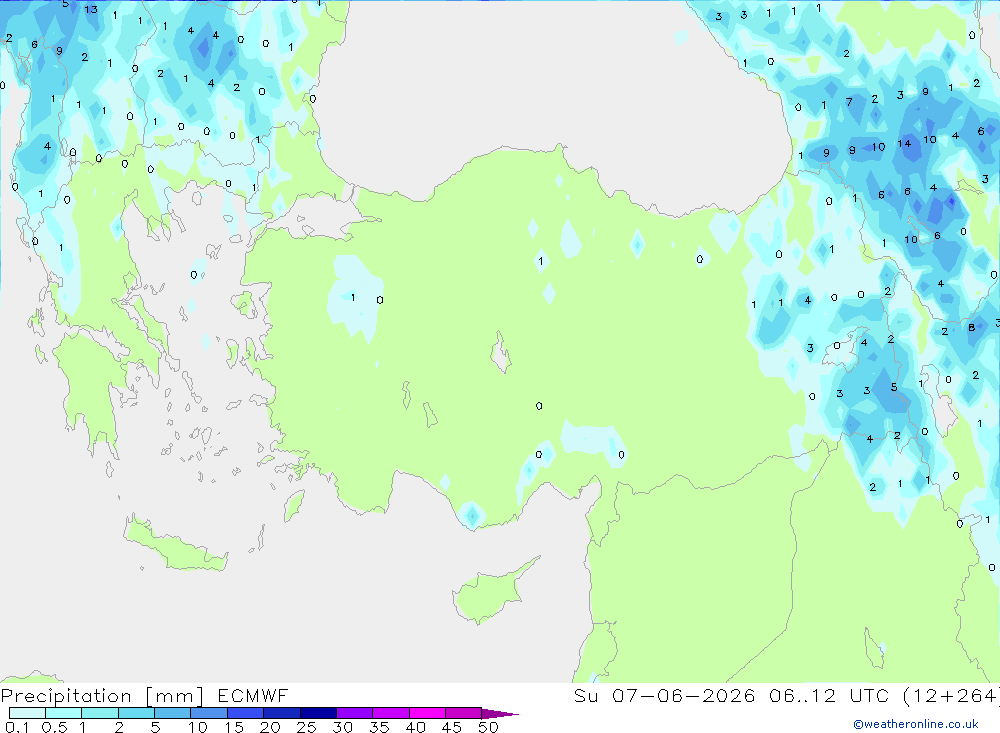This screenshot has height=733, width=1000.
Task: Select the 35–40 mm violet legend swatch
Action: (391, 713)
